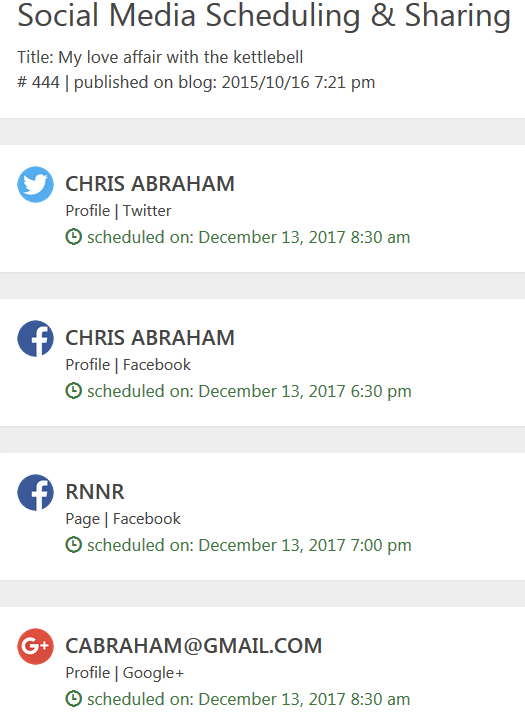This screenshot has width=525, height=719.
Task: Select the CABRAHAM@GMAIL.COM account name
Action: (x=193, y=646)
